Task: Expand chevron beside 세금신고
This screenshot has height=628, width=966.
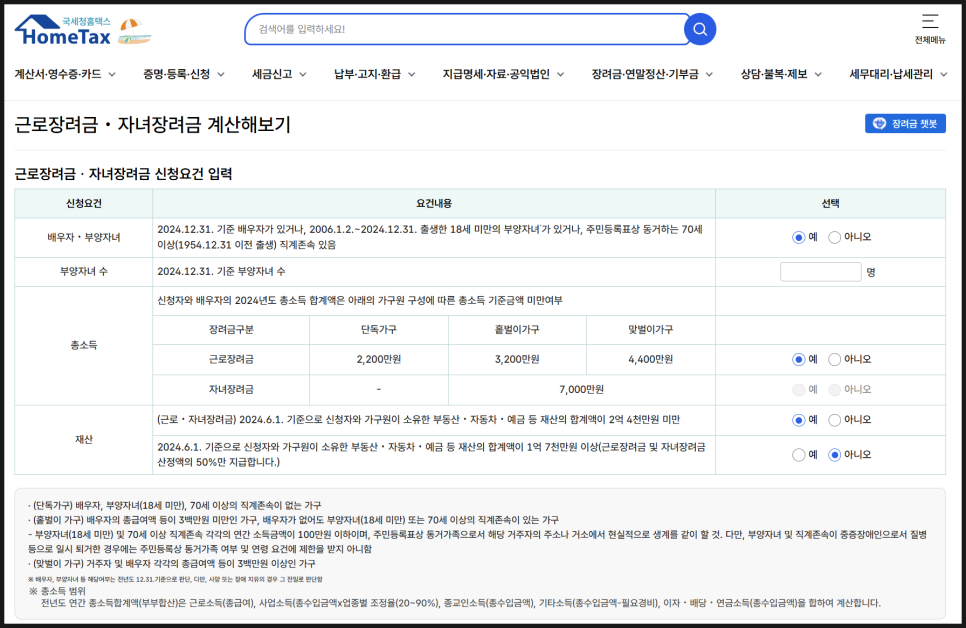Action: [x=302, y=75]
